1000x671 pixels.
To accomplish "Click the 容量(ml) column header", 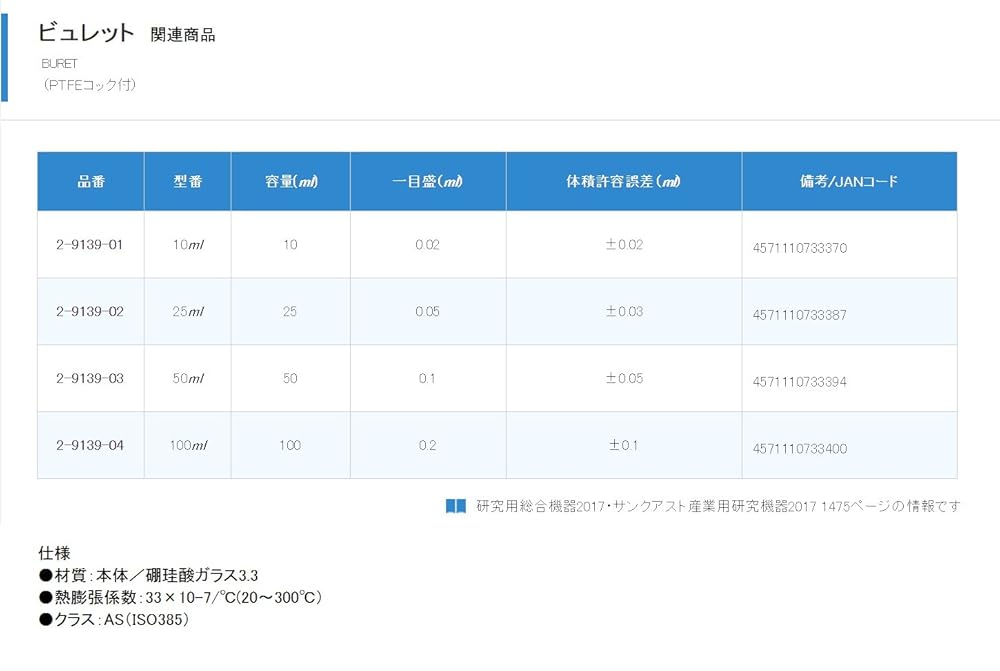I will [x=290, y=182].
